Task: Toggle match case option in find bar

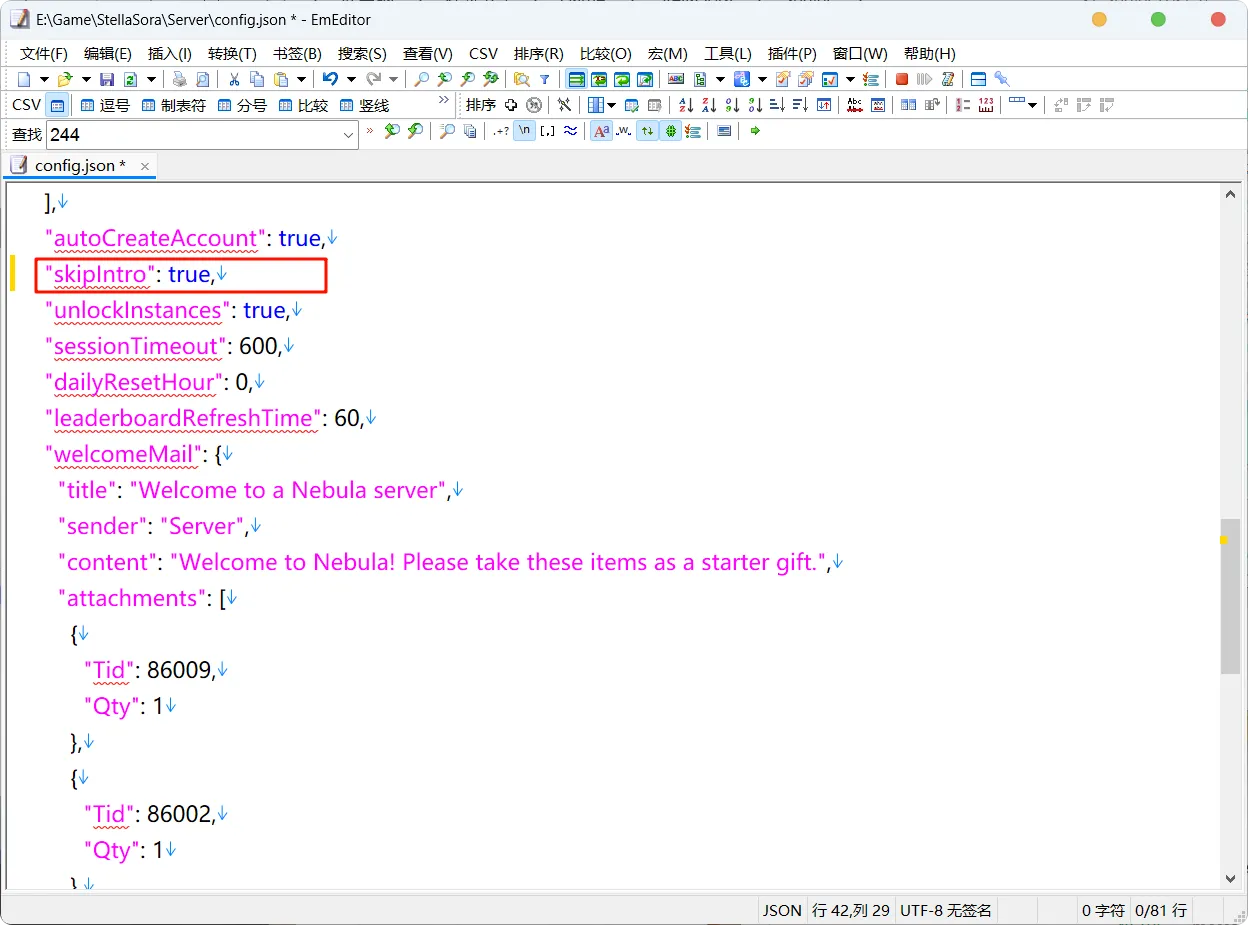Action: tap(600, 131)
